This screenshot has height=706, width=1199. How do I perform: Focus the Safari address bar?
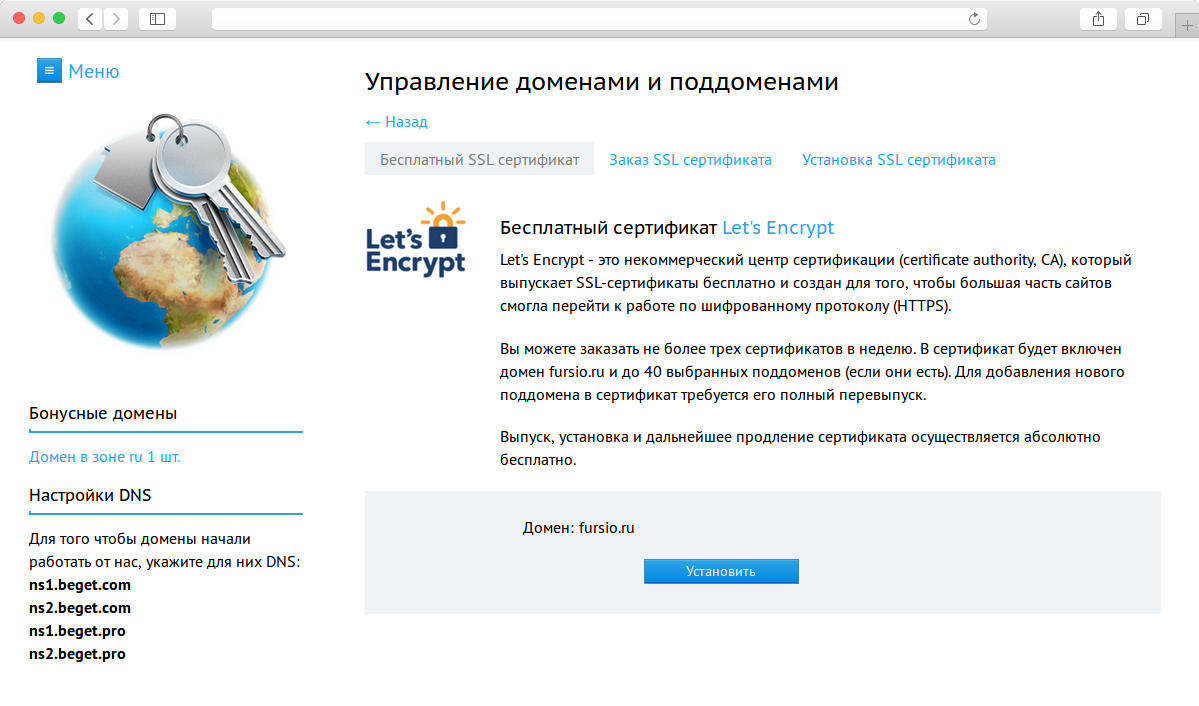pyautogui.click(x=599, y=19)
